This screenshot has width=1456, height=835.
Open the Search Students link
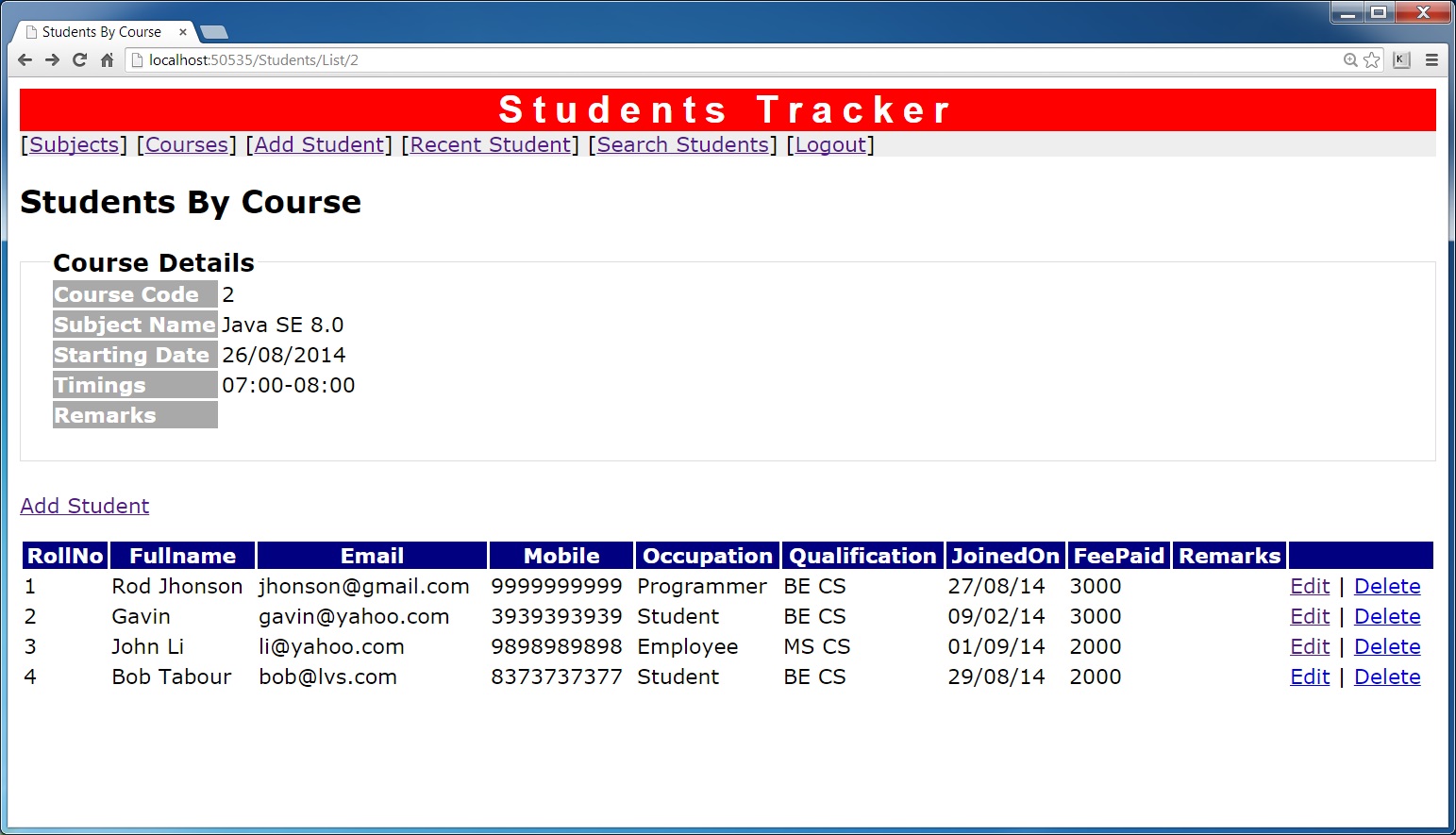pos(683,144)
